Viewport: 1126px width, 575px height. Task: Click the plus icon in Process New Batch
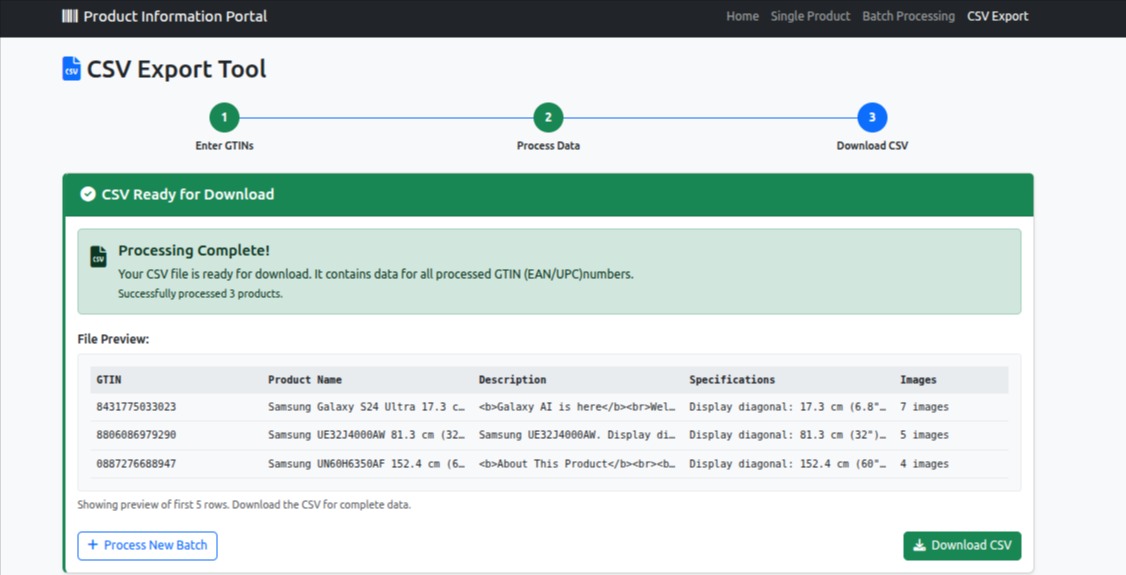93,546
